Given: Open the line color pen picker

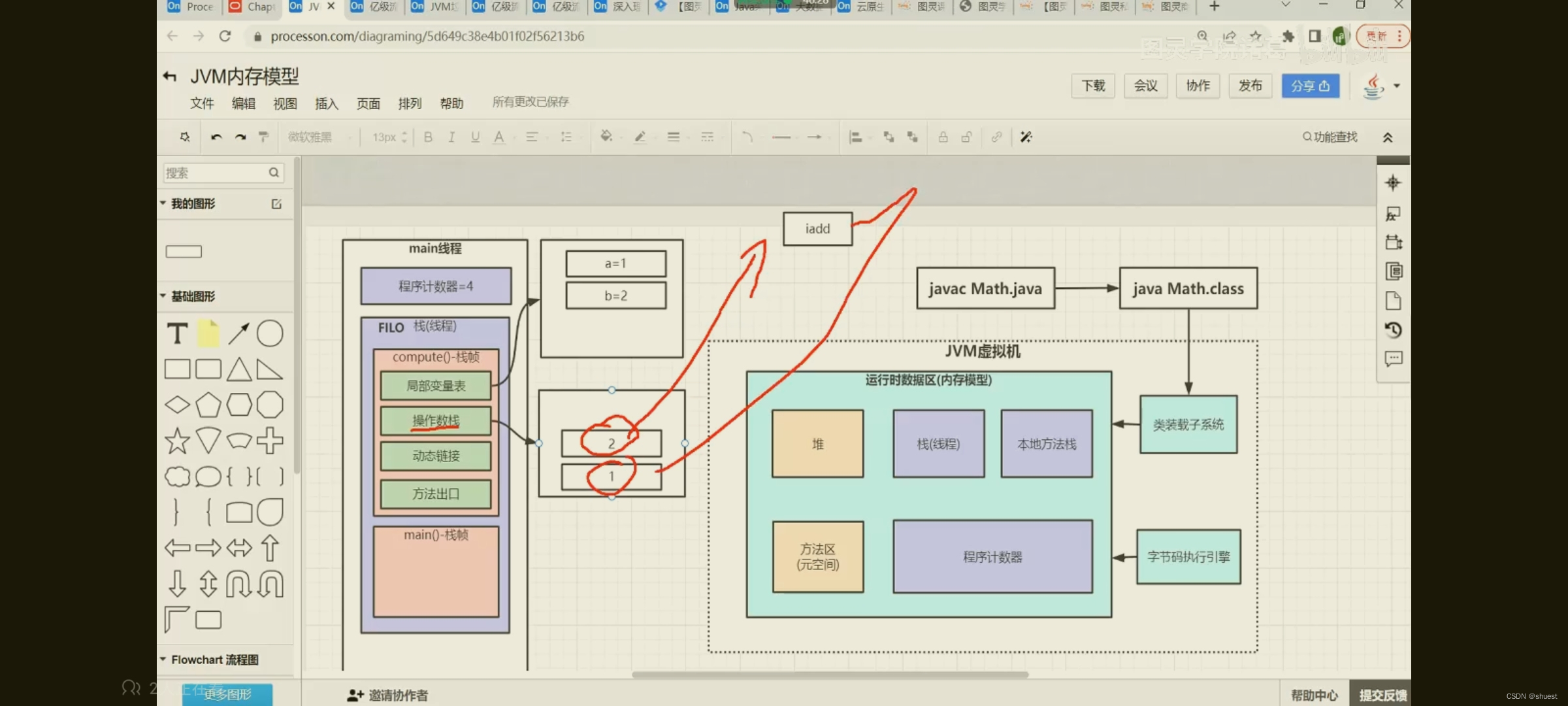Looking at the screenshot, I should [640, 137].
